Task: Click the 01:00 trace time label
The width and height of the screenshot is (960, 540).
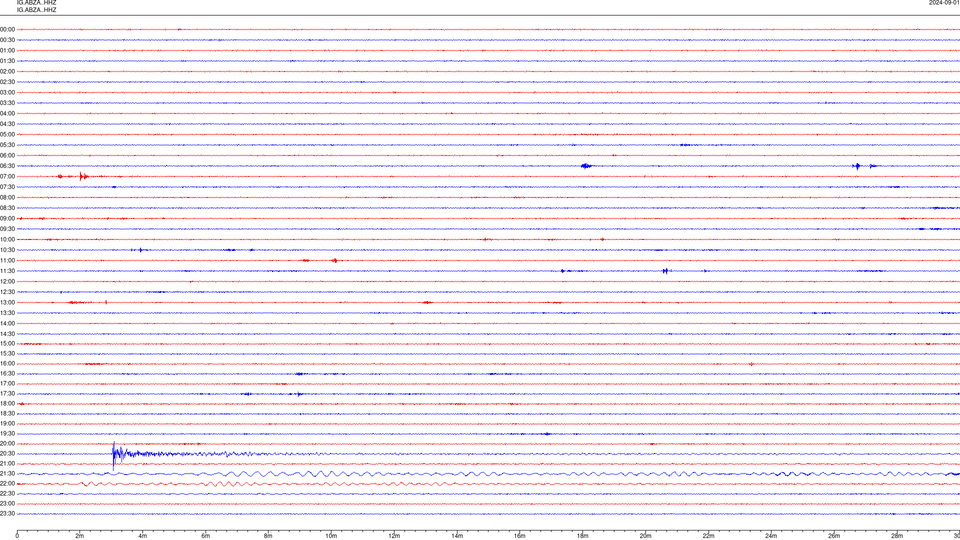Action: tap(7, 51)
